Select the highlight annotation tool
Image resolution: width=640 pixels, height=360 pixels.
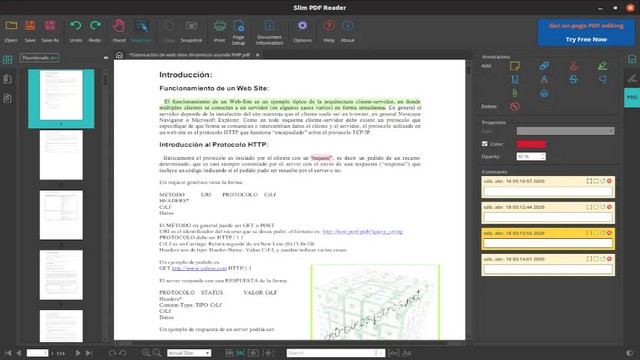pos(602,66)
